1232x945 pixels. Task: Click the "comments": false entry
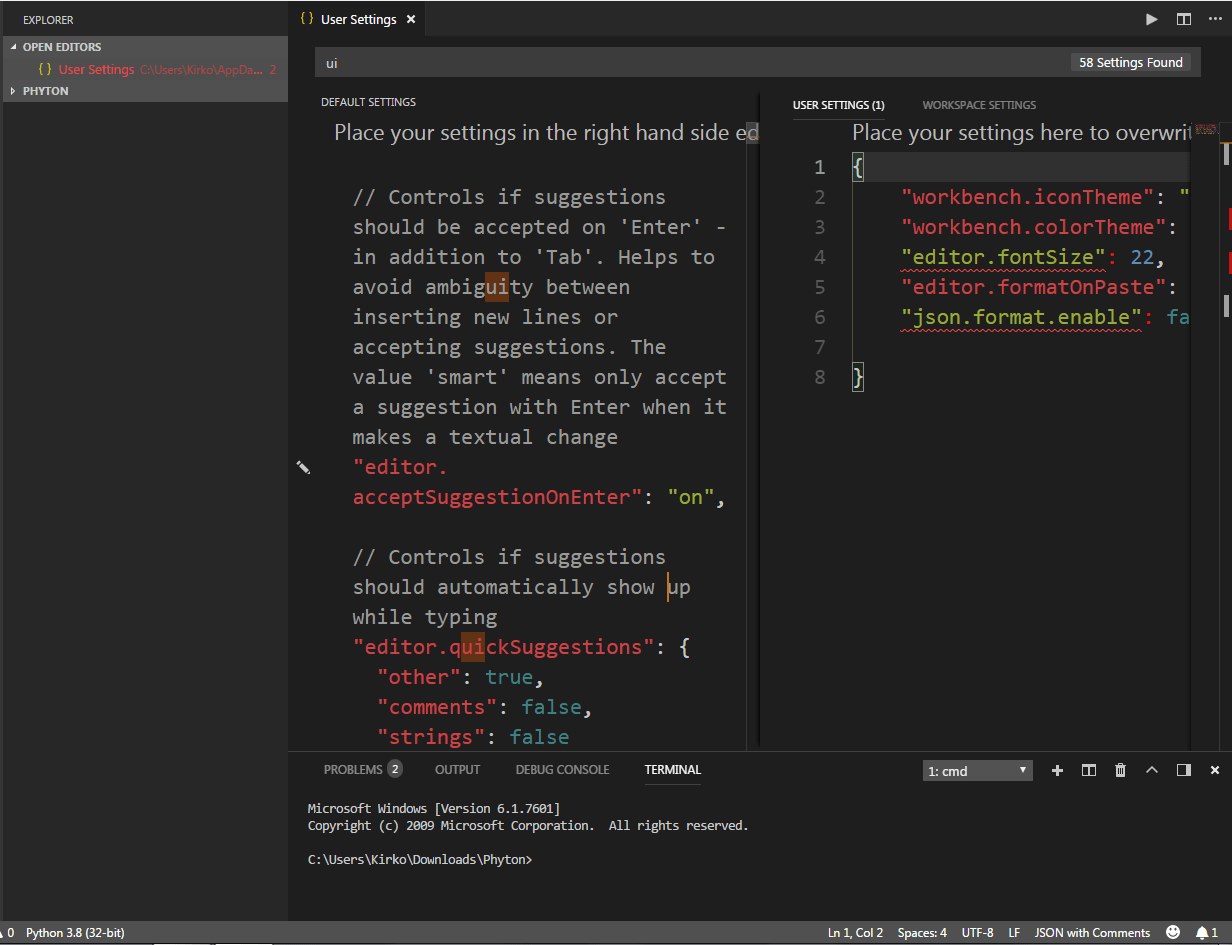click(485, 707)
